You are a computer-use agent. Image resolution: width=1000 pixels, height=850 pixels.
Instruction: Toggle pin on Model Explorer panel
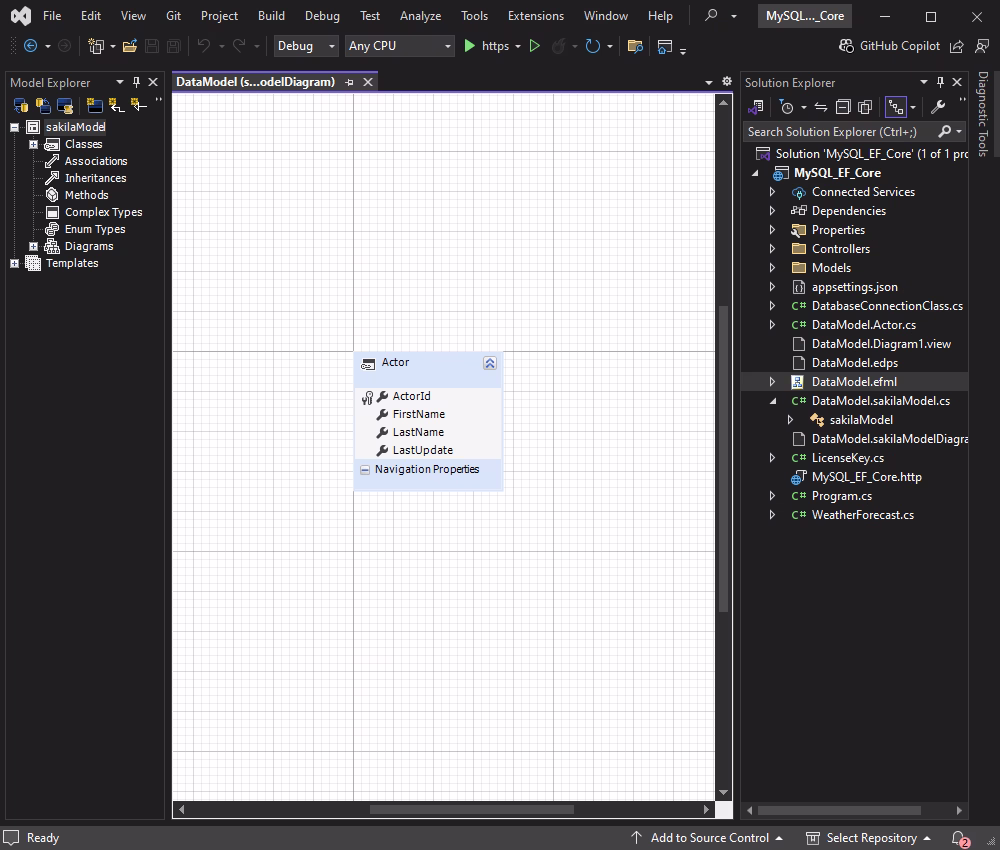tap(137, 82)
